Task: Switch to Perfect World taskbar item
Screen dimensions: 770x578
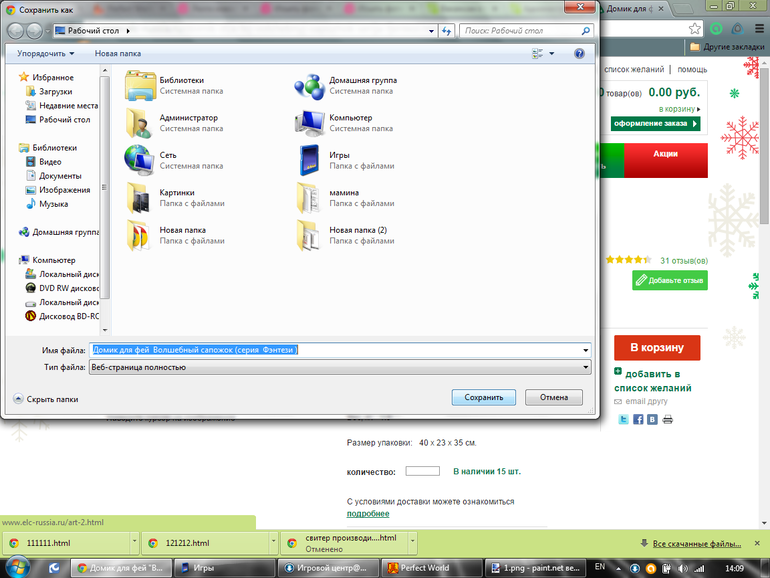Action: [x=431, y=568]
